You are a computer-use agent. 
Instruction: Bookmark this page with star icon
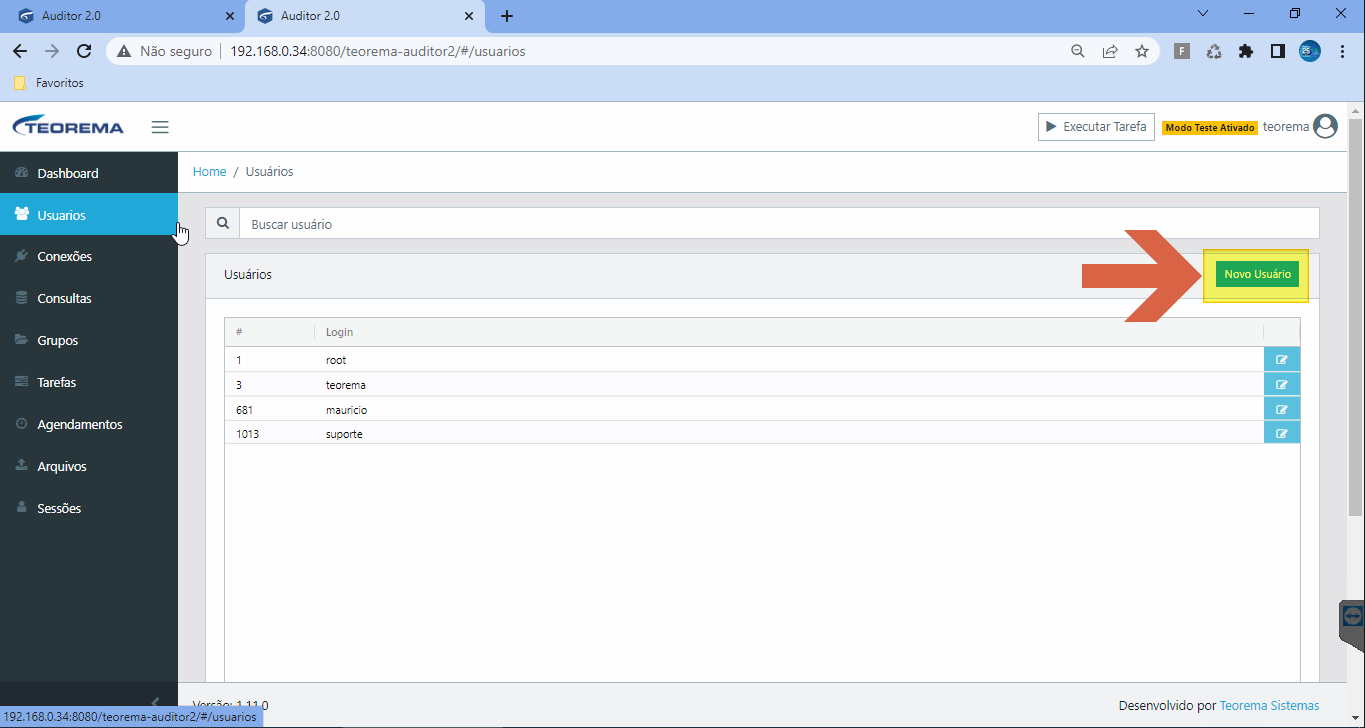click(x=1142, y=51)
